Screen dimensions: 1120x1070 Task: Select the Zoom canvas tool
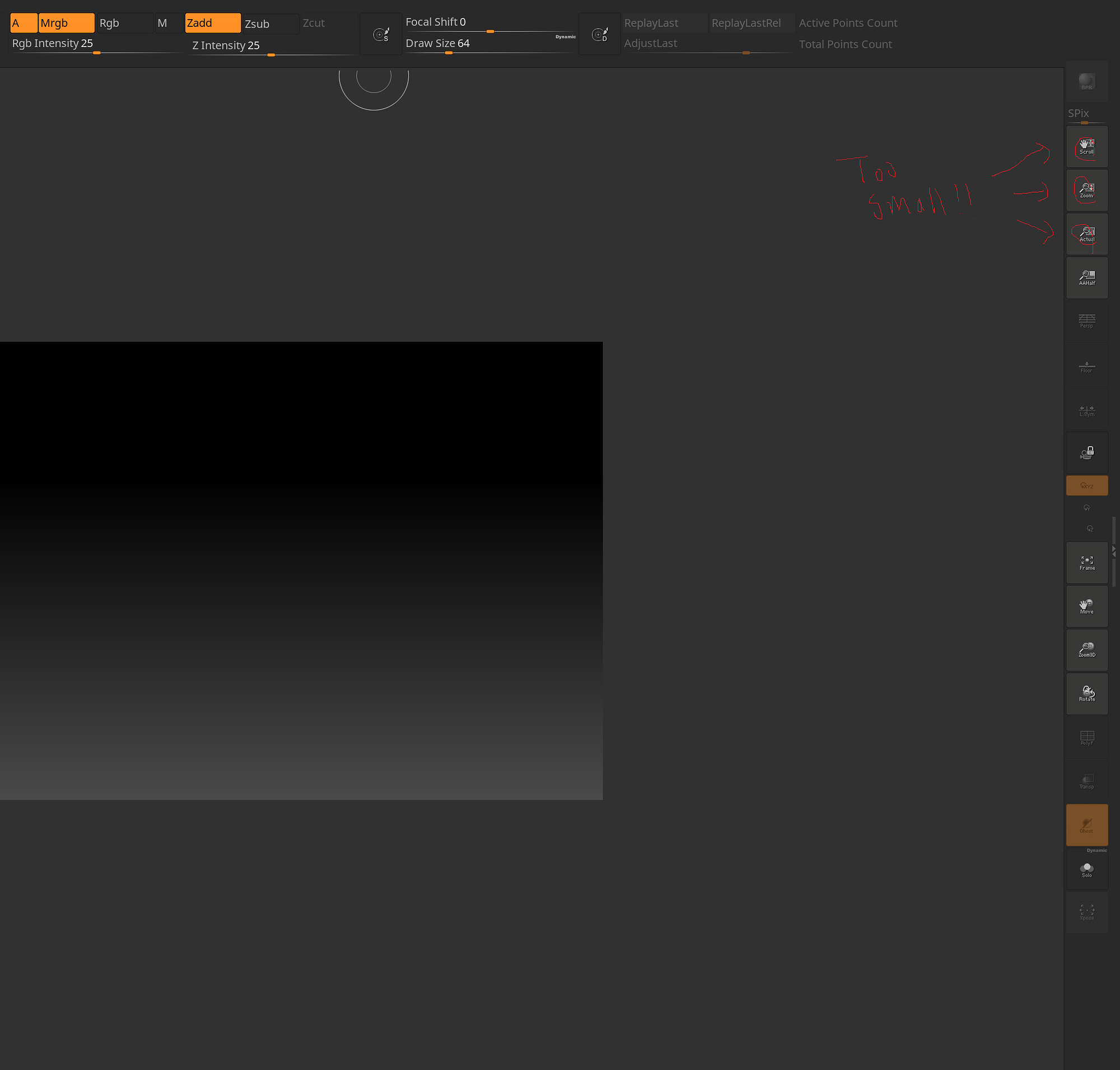[x=1086, y=190]
